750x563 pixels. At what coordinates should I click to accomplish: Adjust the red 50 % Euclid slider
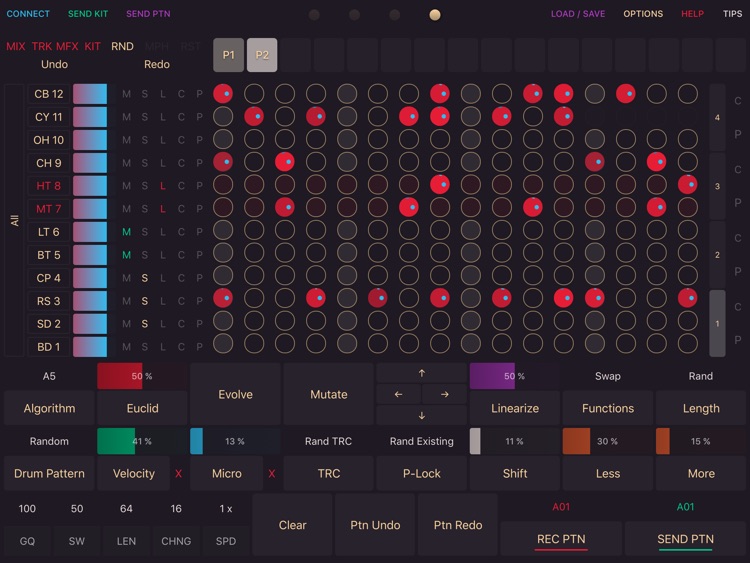click(143, 376)
